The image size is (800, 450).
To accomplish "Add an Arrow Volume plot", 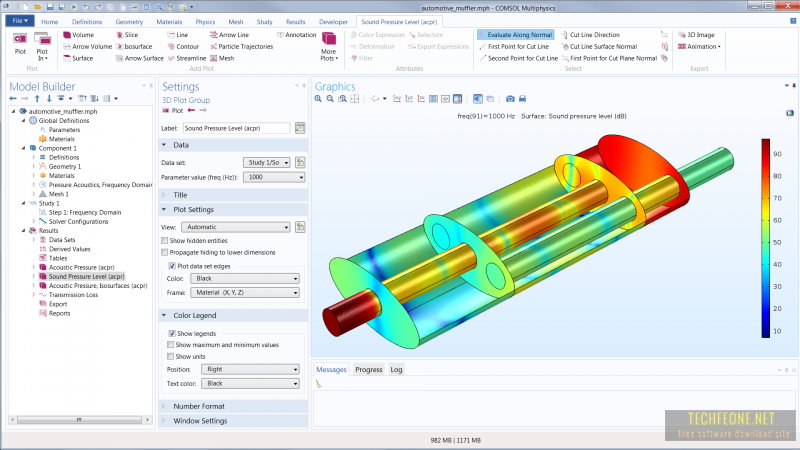I will click(87, 46).
